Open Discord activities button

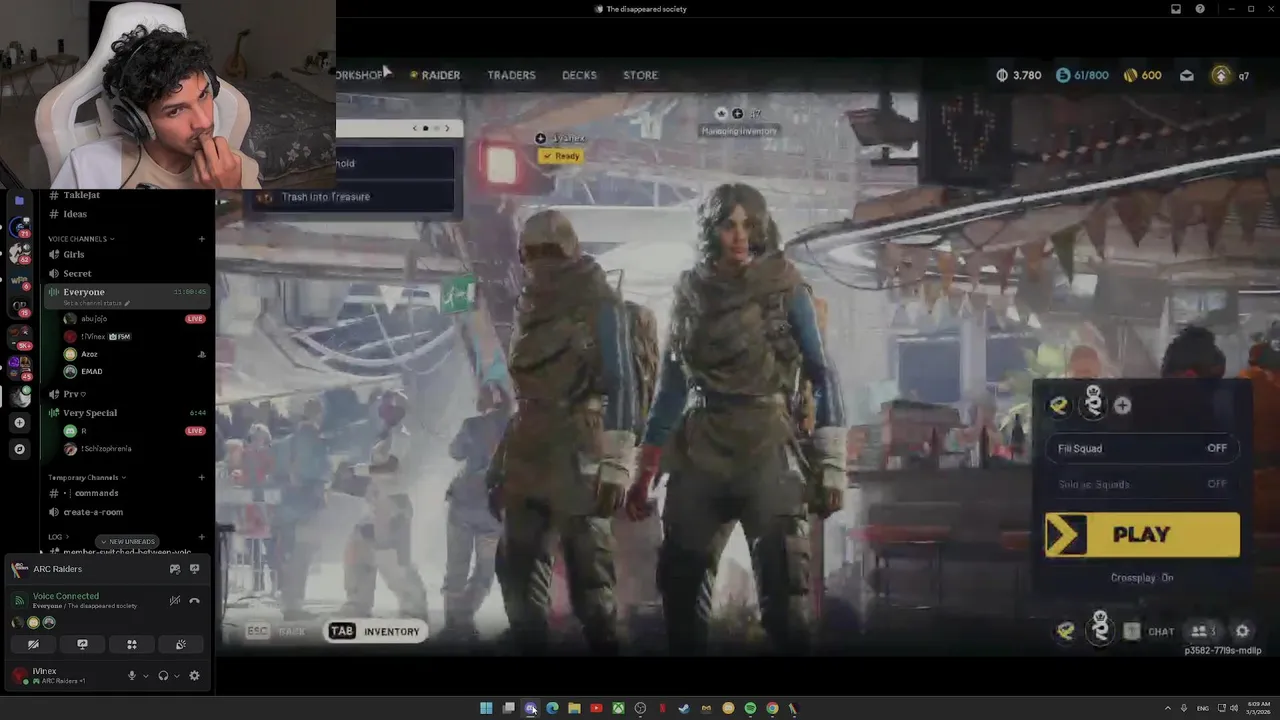tap(131, 645)
